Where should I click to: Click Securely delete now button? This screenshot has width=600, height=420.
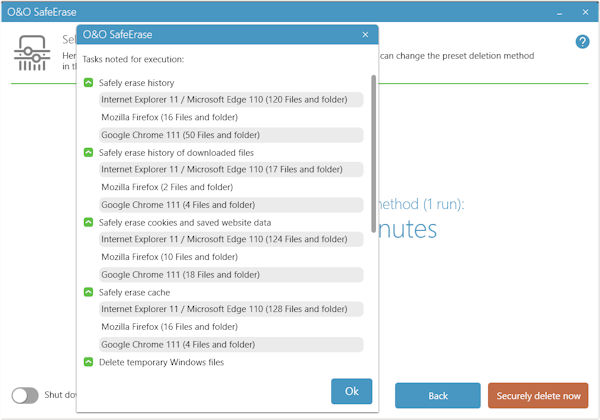click(x=538, y=396)
